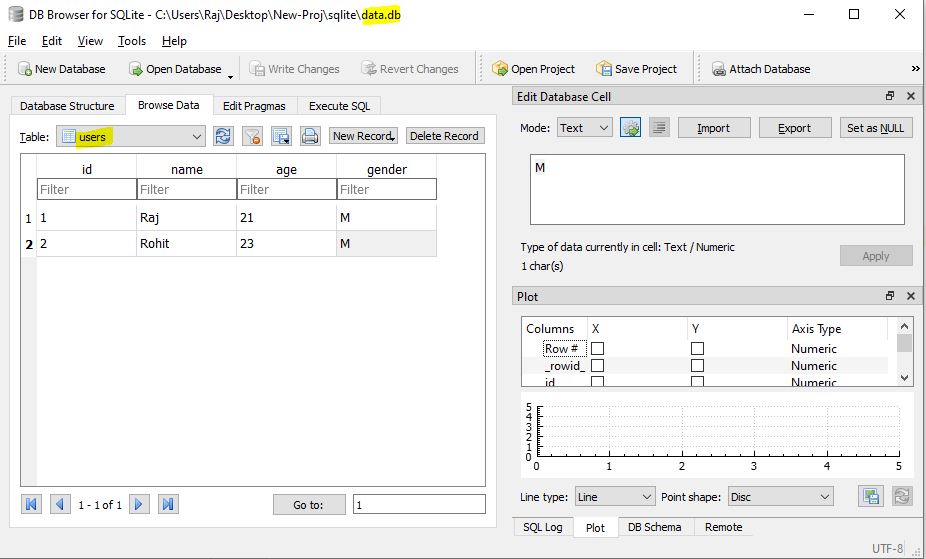
Task: Refresh plot icon button
Action: point(902,496)
